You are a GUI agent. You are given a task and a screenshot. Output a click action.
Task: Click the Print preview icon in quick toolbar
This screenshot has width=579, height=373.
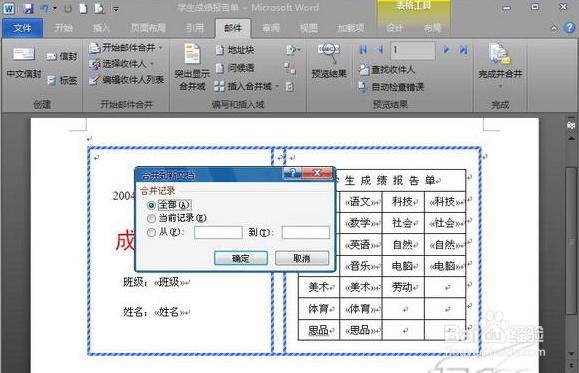(99, 8)
